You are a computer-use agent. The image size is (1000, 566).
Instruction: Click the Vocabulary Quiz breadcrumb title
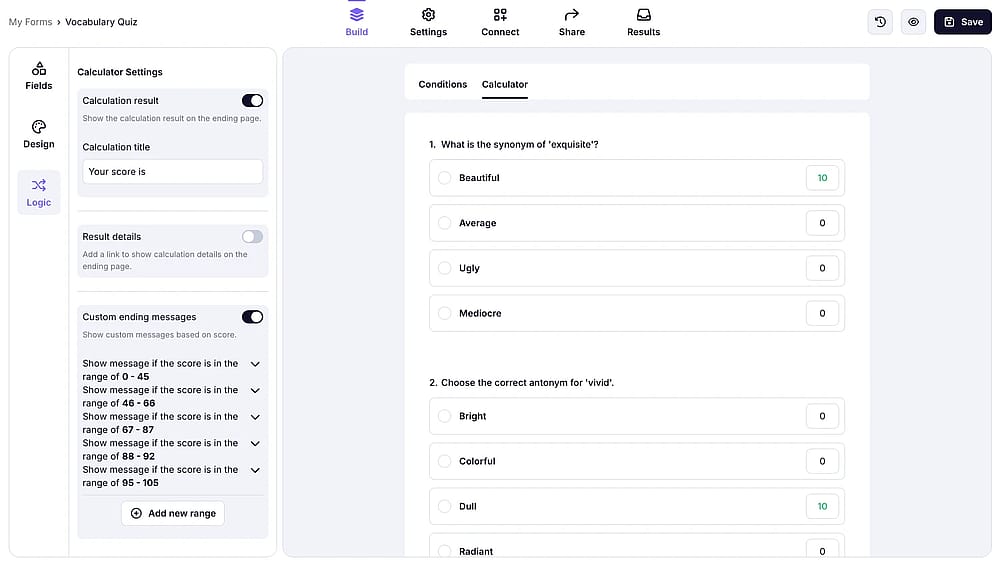[101, 22]
